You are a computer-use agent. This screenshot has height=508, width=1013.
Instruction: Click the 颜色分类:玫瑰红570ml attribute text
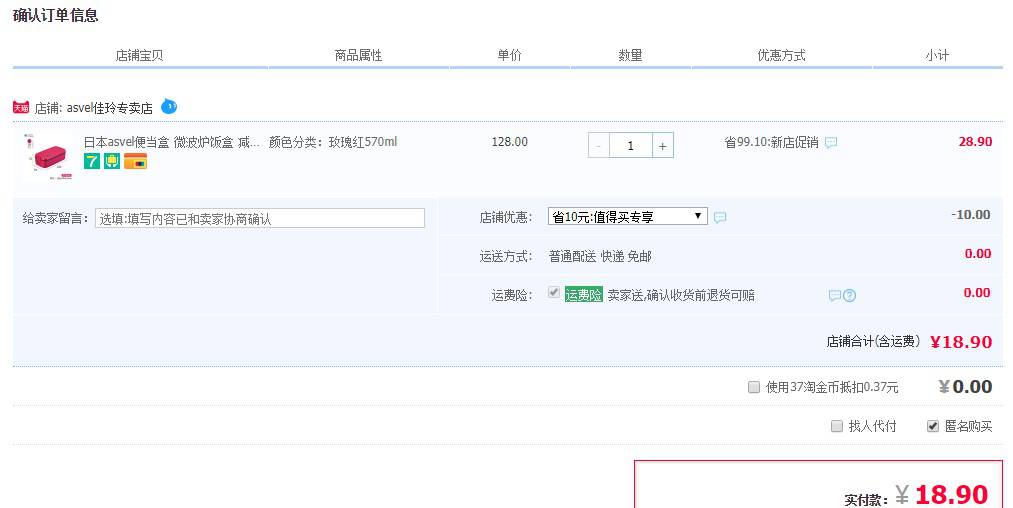click(333, 142)
